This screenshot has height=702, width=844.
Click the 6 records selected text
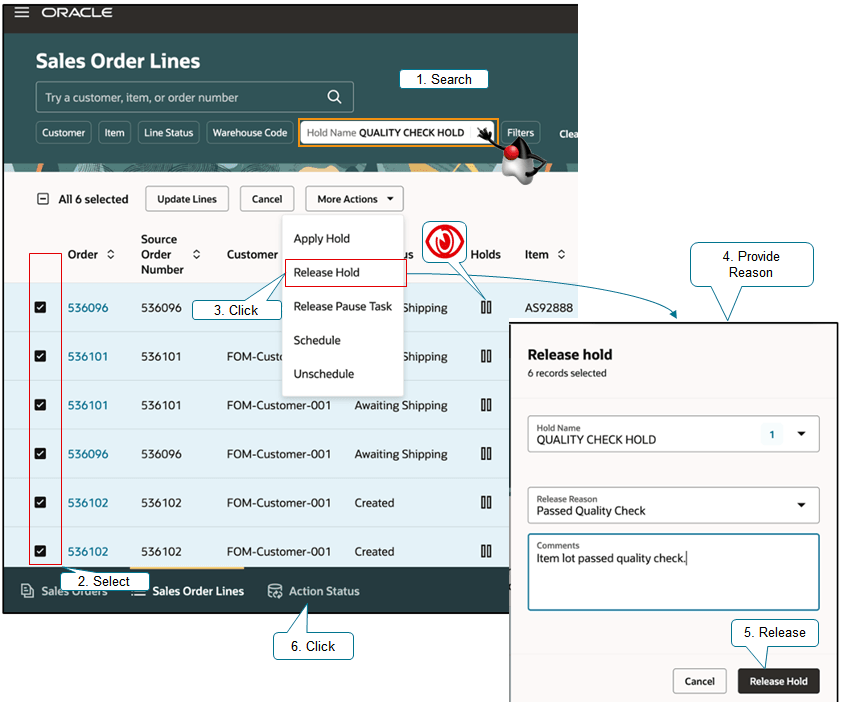coord(567,373)
